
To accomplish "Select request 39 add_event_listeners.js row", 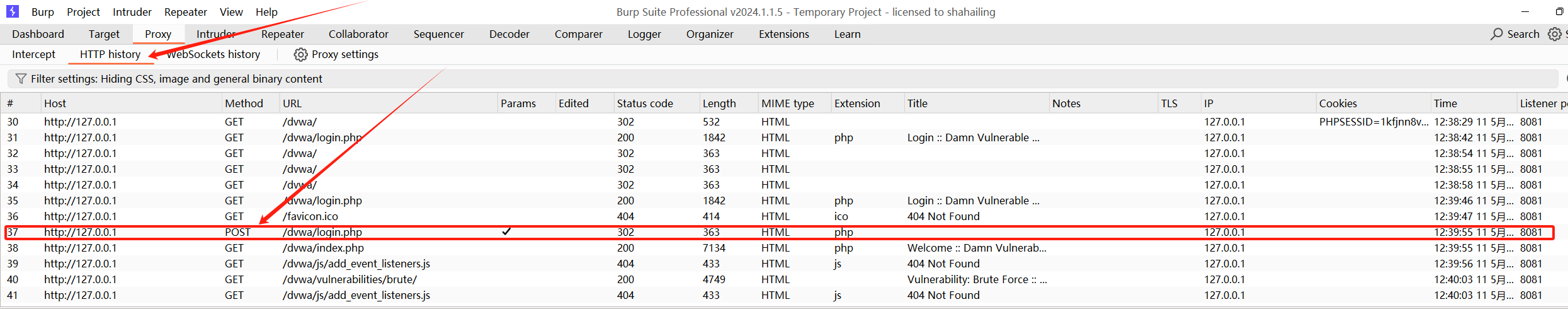I will pyautogui.click(x=784, y=264).
